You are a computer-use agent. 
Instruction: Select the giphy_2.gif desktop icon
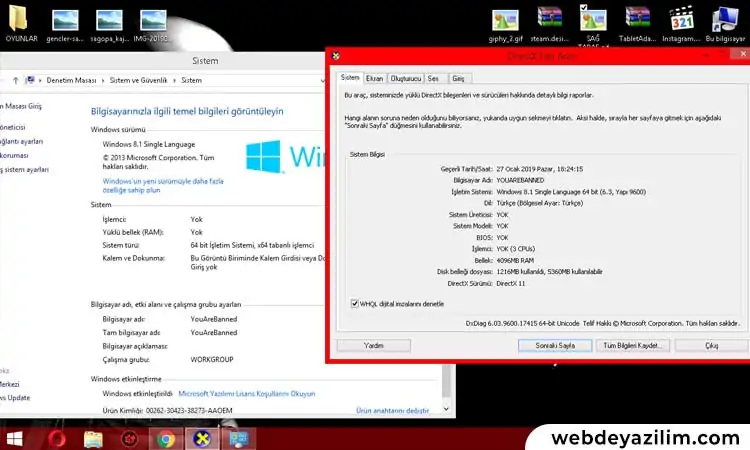pyautogui.click(x=506, y=25)
